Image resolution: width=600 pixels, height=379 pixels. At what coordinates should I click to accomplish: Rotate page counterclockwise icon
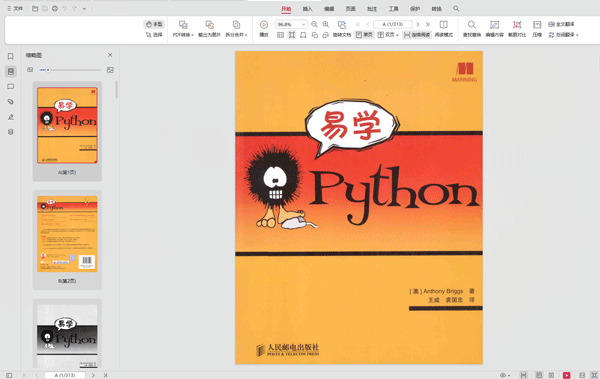[315, 35]
